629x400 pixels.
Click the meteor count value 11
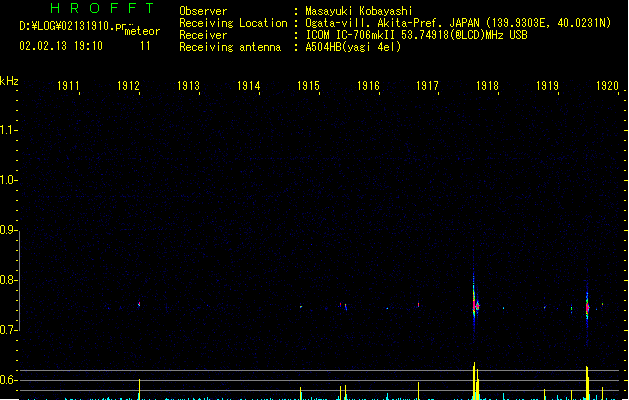click(x=145, y=46)
